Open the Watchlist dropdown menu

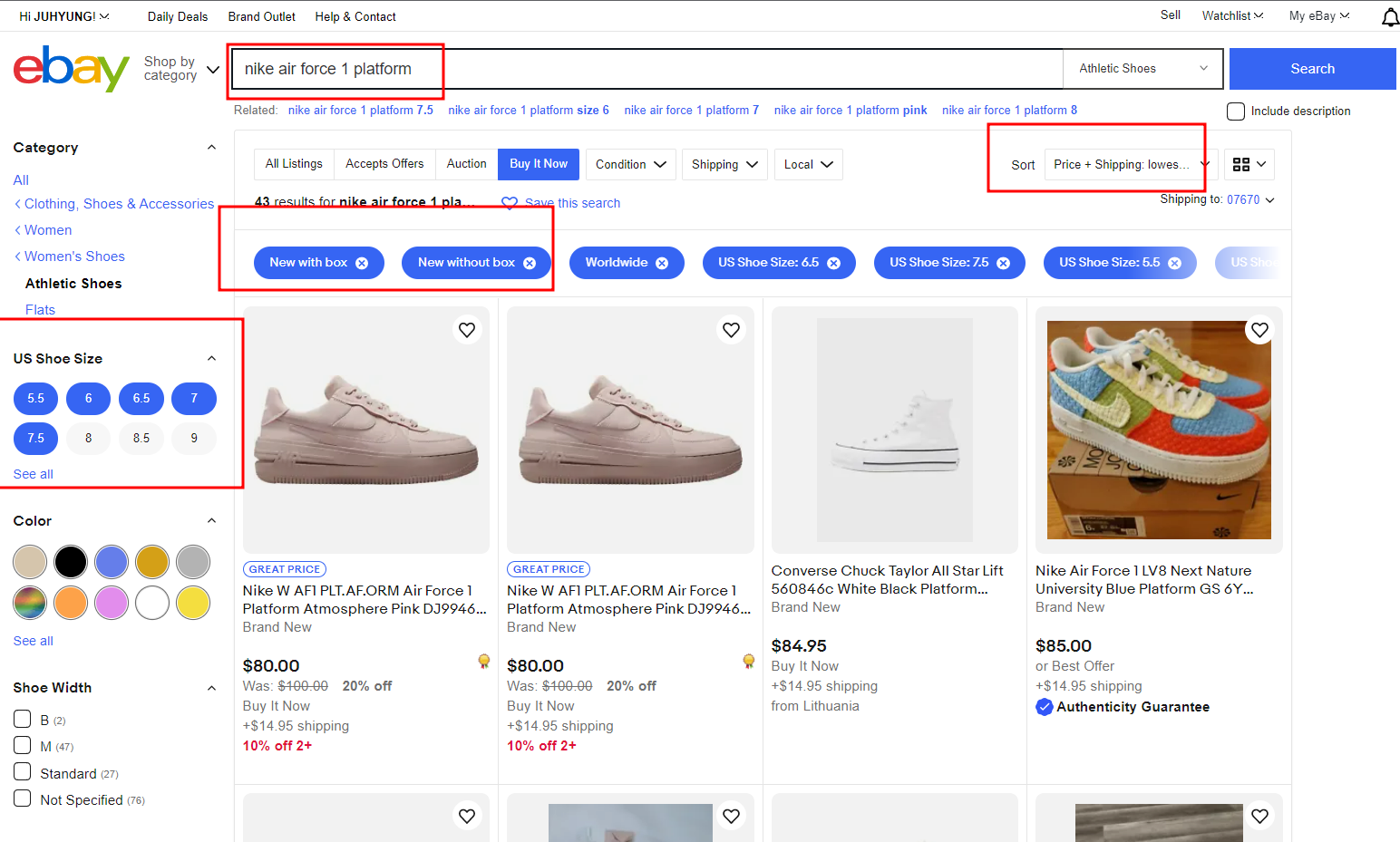tap(1232, 15)
